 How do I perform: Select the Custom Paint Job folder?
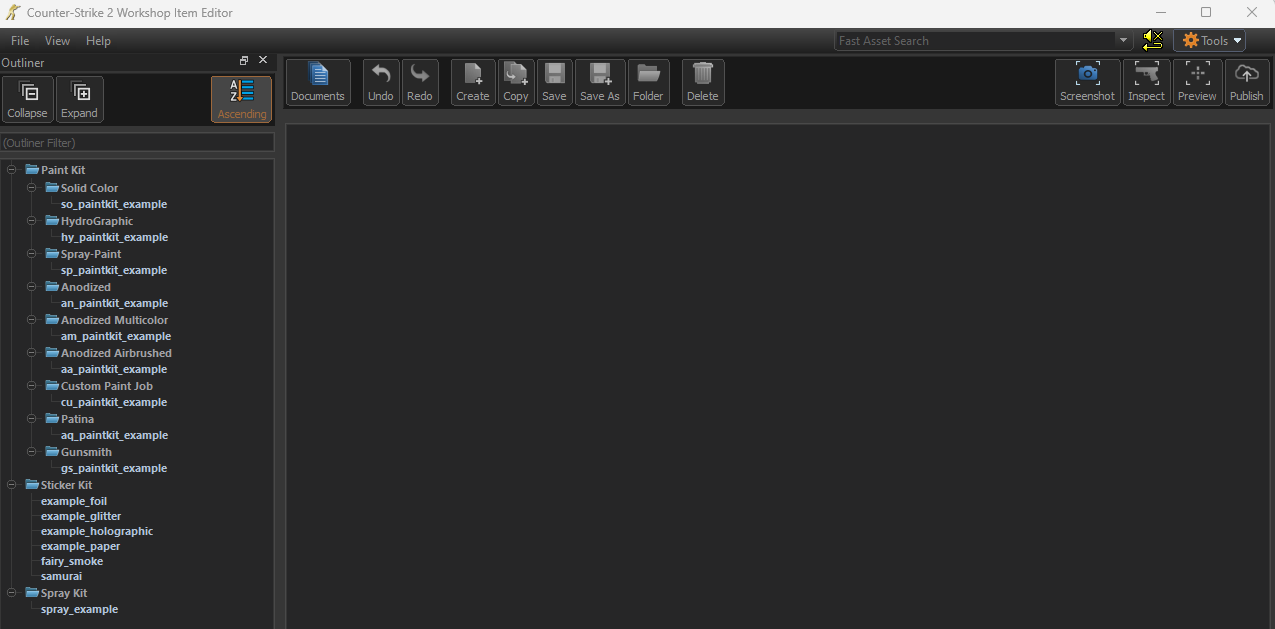click(106, 386)
